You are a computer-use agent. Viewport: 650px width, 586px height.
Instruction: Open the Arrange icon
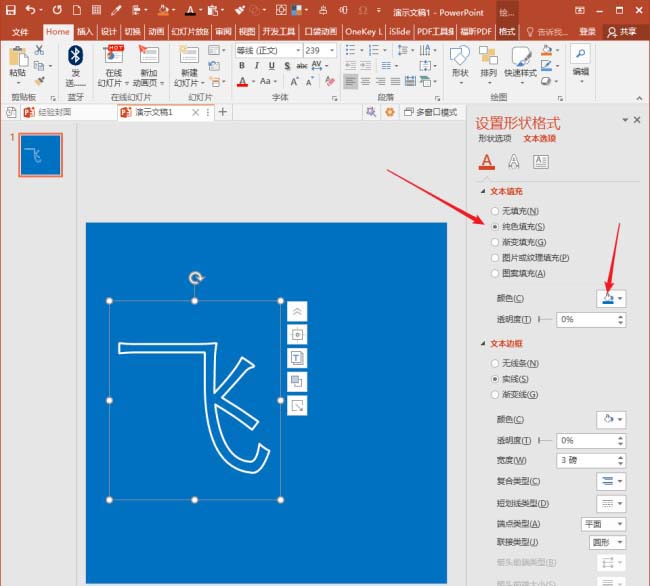pos(488,56)
